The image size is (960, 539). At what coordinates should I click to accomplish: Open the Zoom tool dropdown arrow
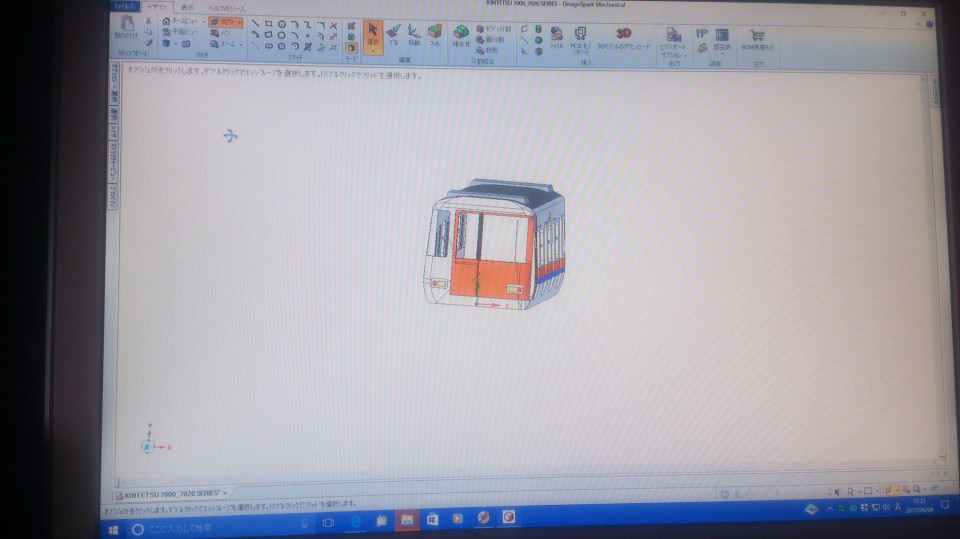(241, 45)
